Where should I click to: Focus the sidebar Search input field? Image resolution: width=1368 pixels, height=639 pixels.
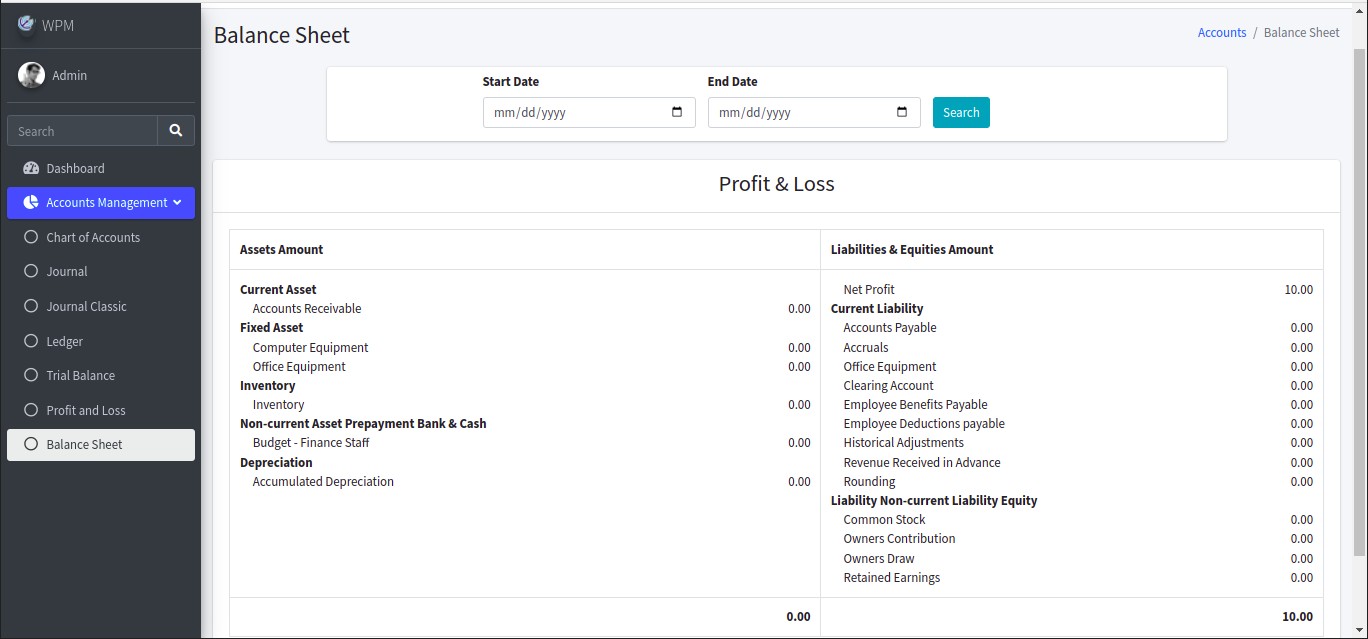tap(82, 131)
